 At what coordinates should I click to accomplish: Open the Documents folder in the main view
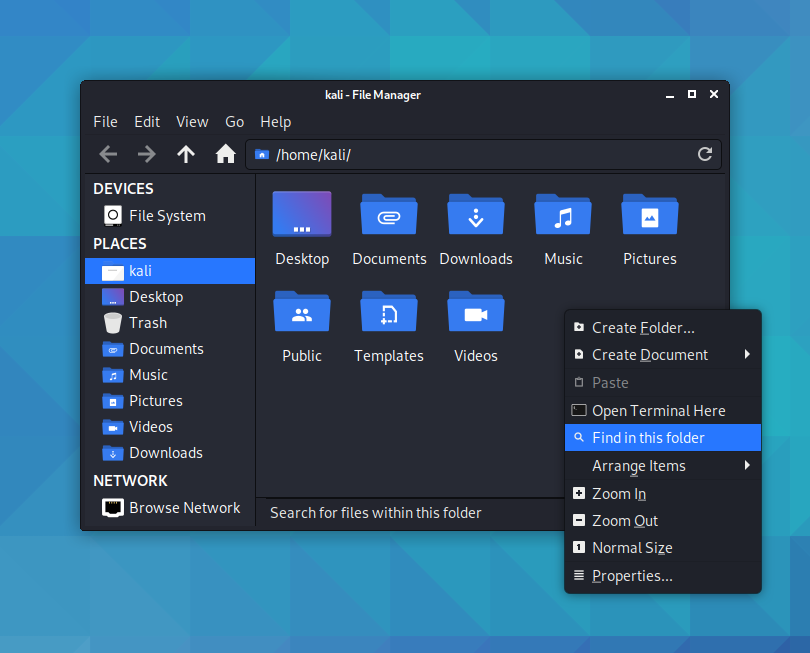[389, 227]
